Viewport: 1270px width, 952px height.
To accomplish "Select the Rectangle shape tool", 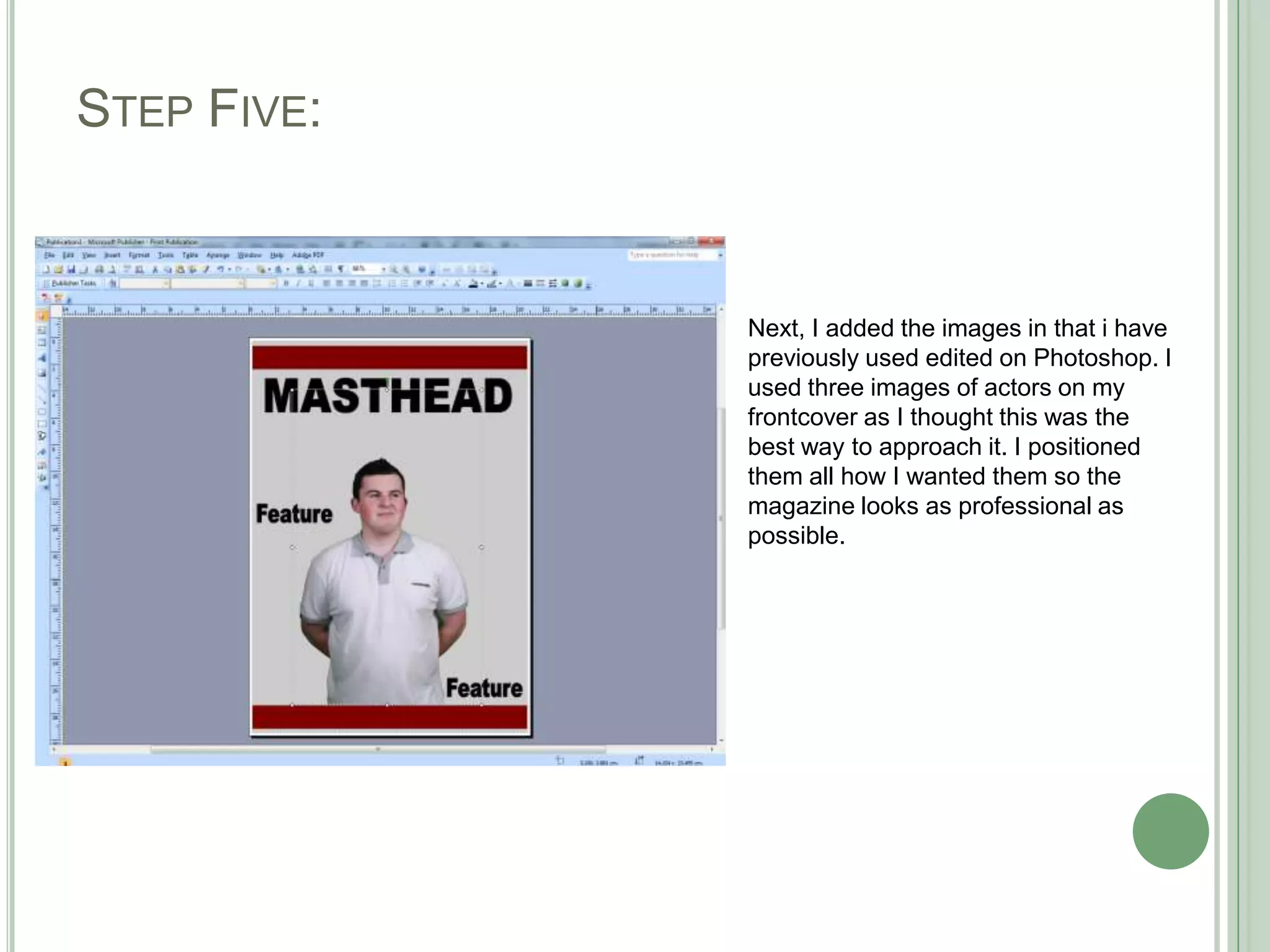I will 42,424.
